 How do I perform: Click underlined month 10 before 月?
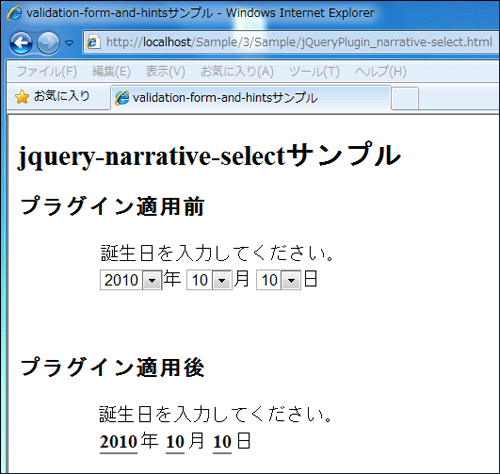tap(175, 442)
